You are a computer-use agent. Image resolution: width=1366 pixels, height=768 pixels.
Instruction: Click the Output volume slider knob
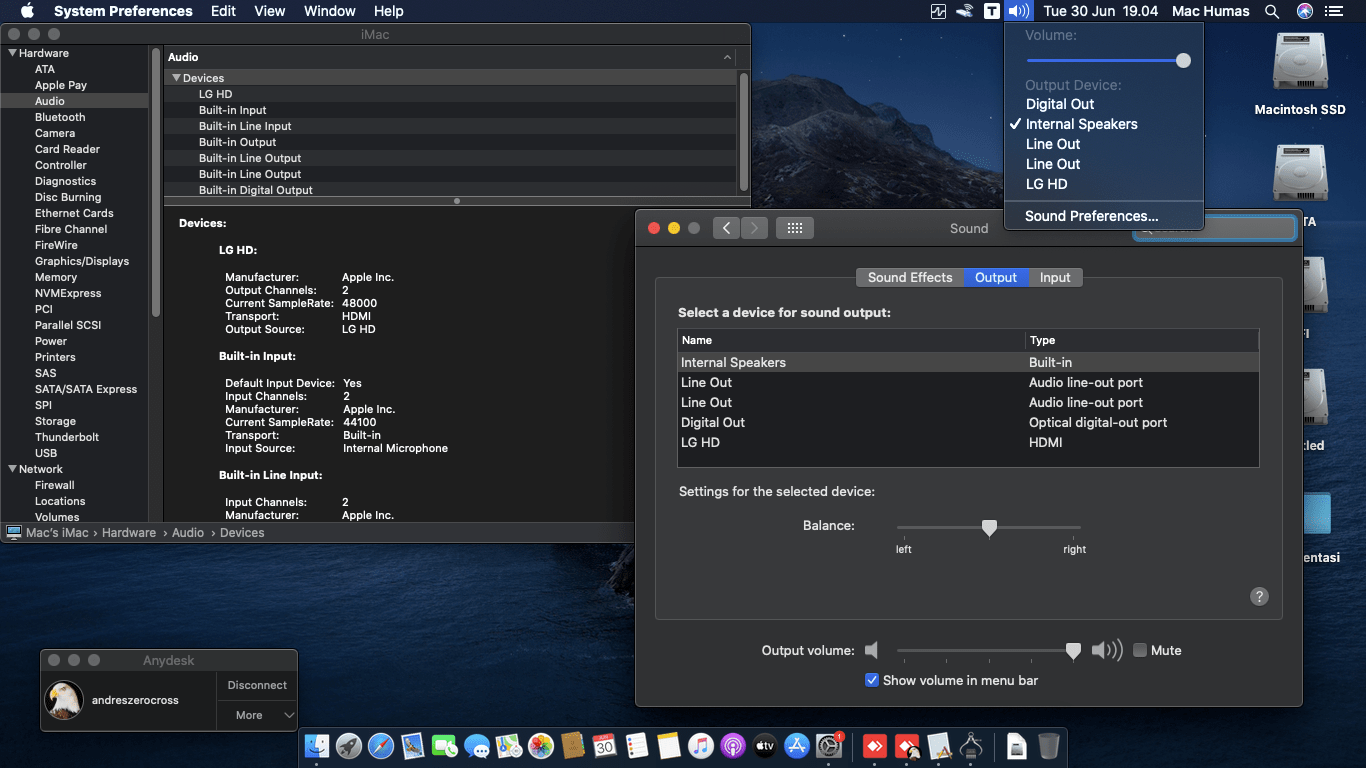click(x=1073, y=651)
